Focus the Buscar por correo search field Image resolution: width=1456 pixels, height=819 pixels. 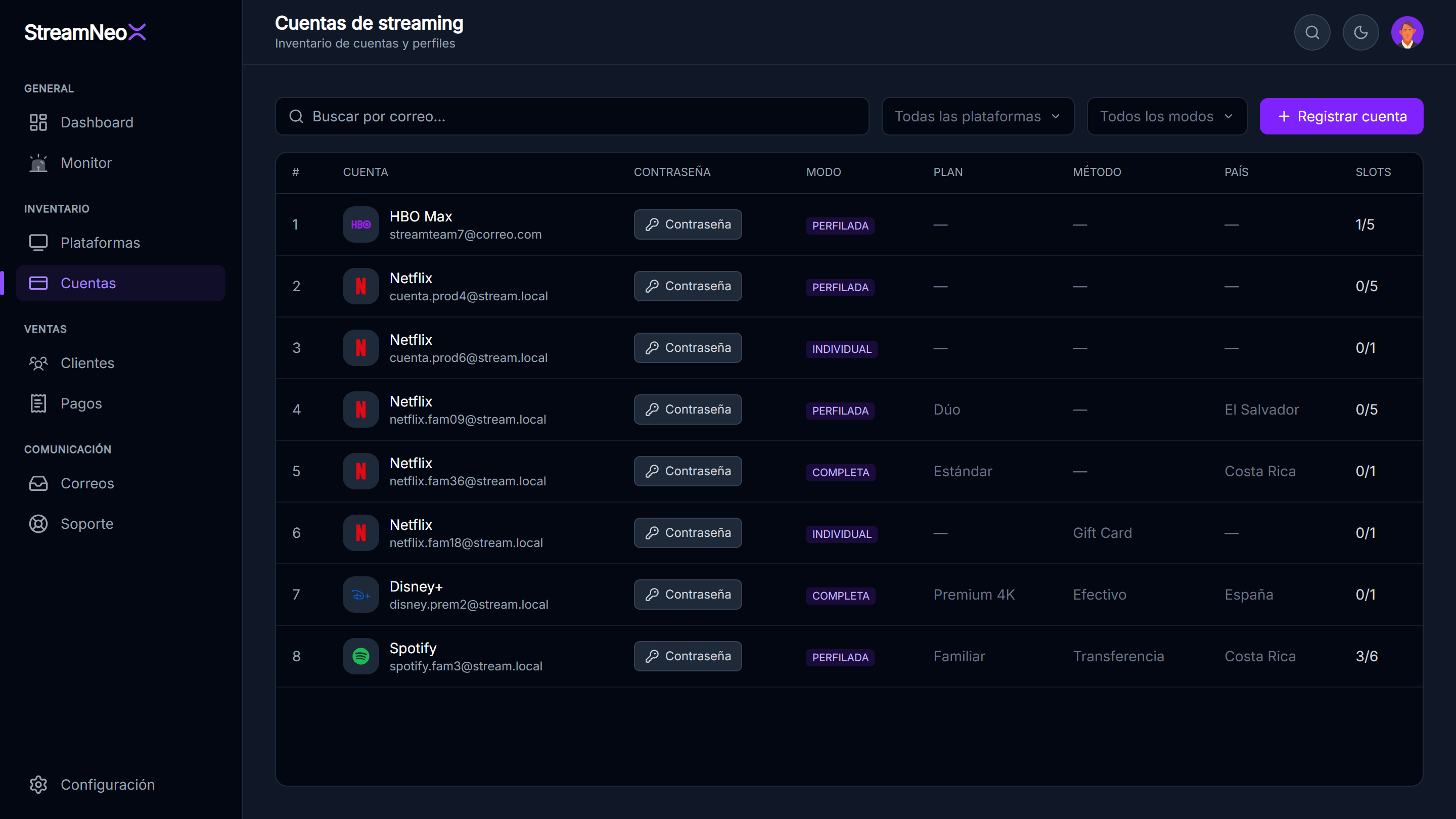(571, 116)
